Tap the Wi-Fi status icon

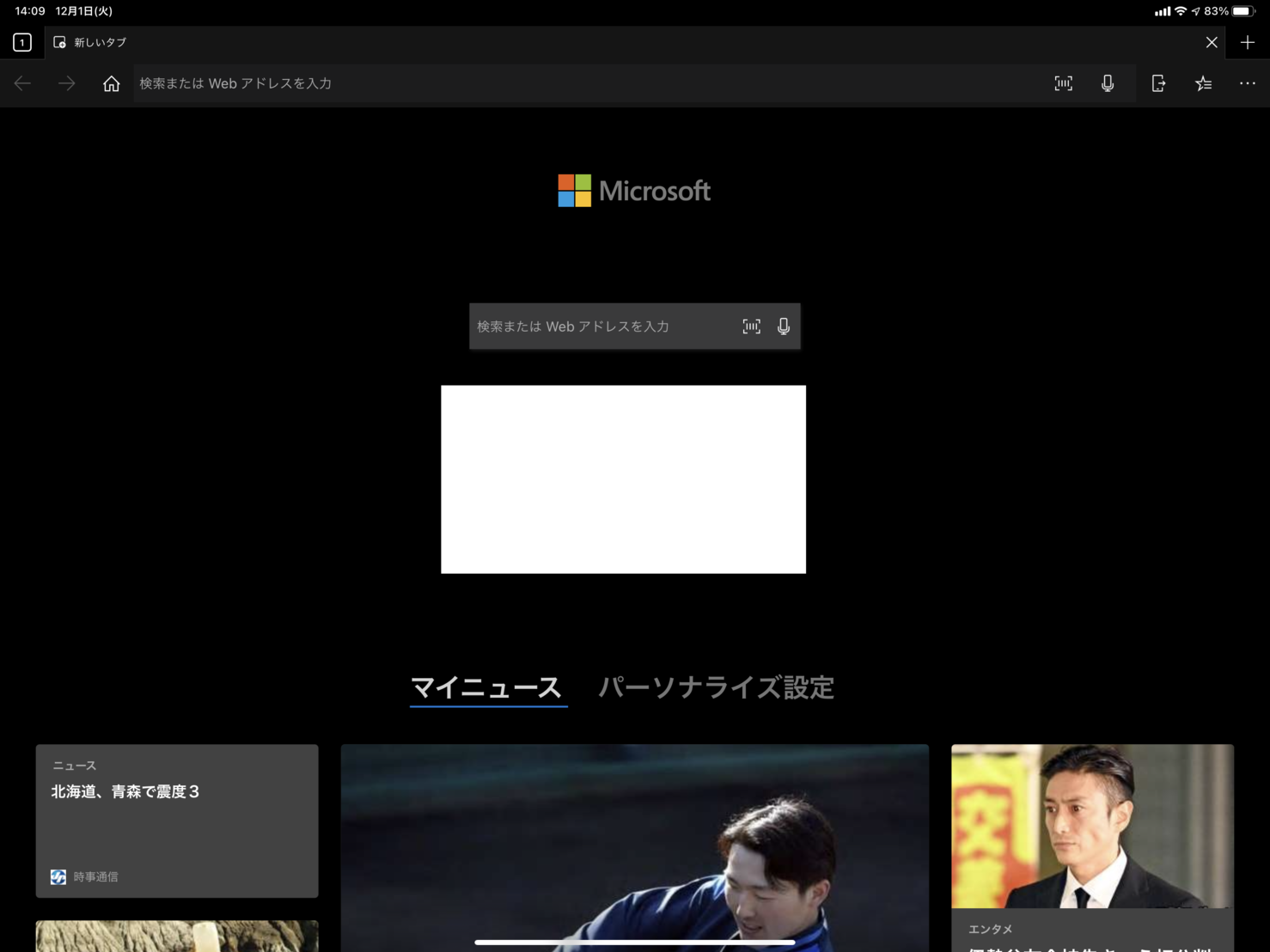click(1181, 11)
